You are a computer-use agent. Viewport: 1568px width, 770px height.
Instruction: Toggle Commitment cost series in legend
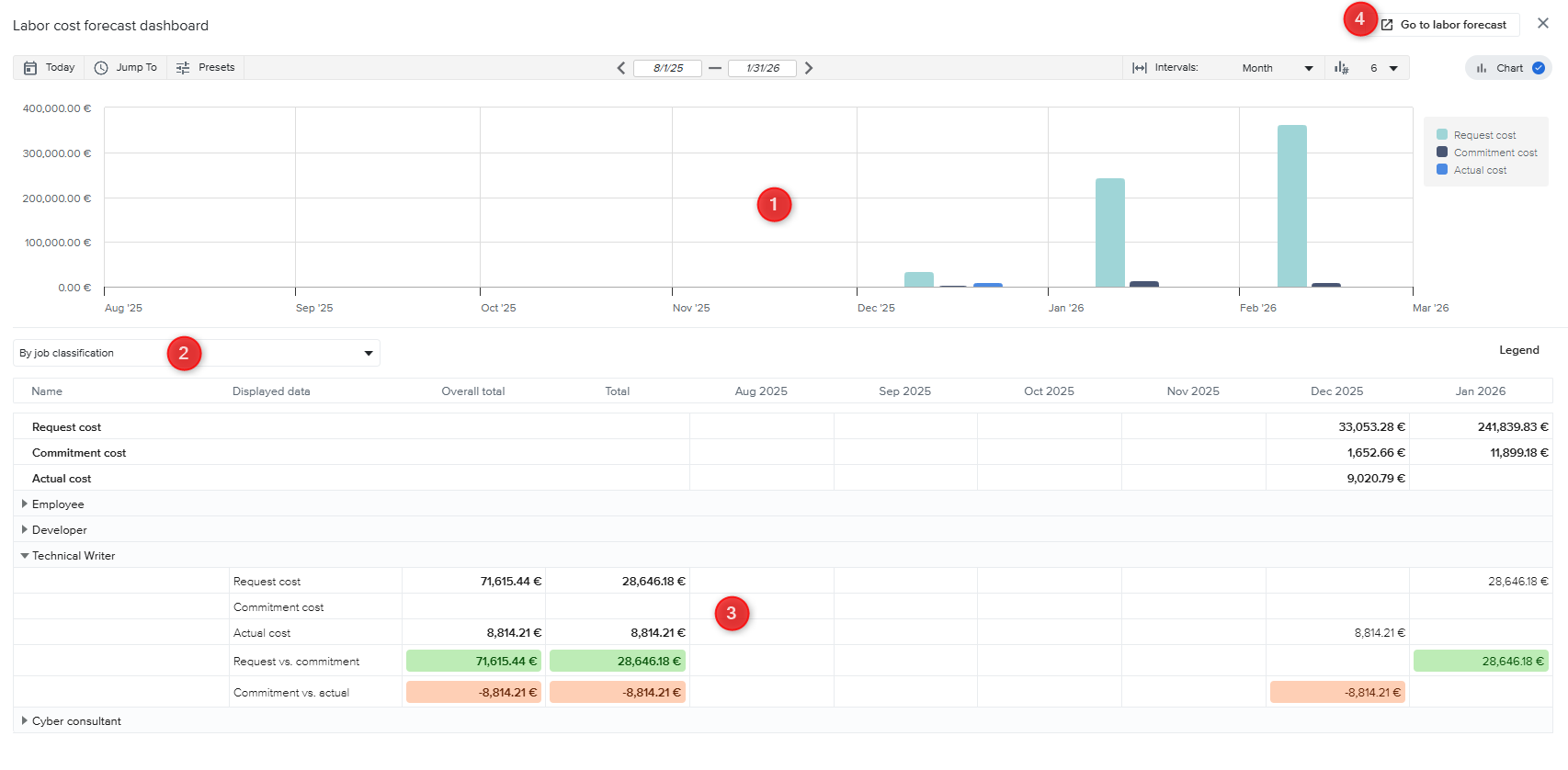pyautogui.click(x=1494, y=153)
